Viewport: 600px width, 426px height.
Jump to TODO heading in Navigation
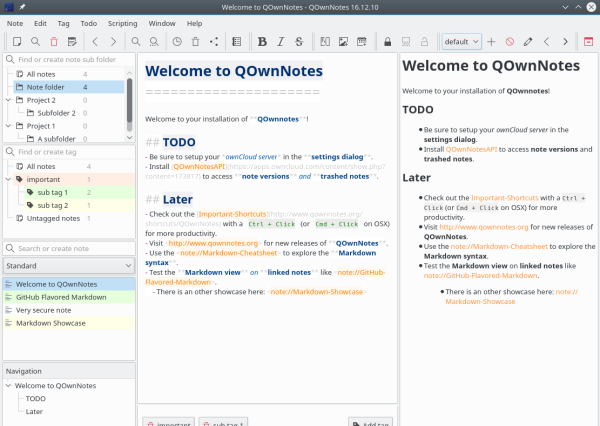click(x=36, y=398)
